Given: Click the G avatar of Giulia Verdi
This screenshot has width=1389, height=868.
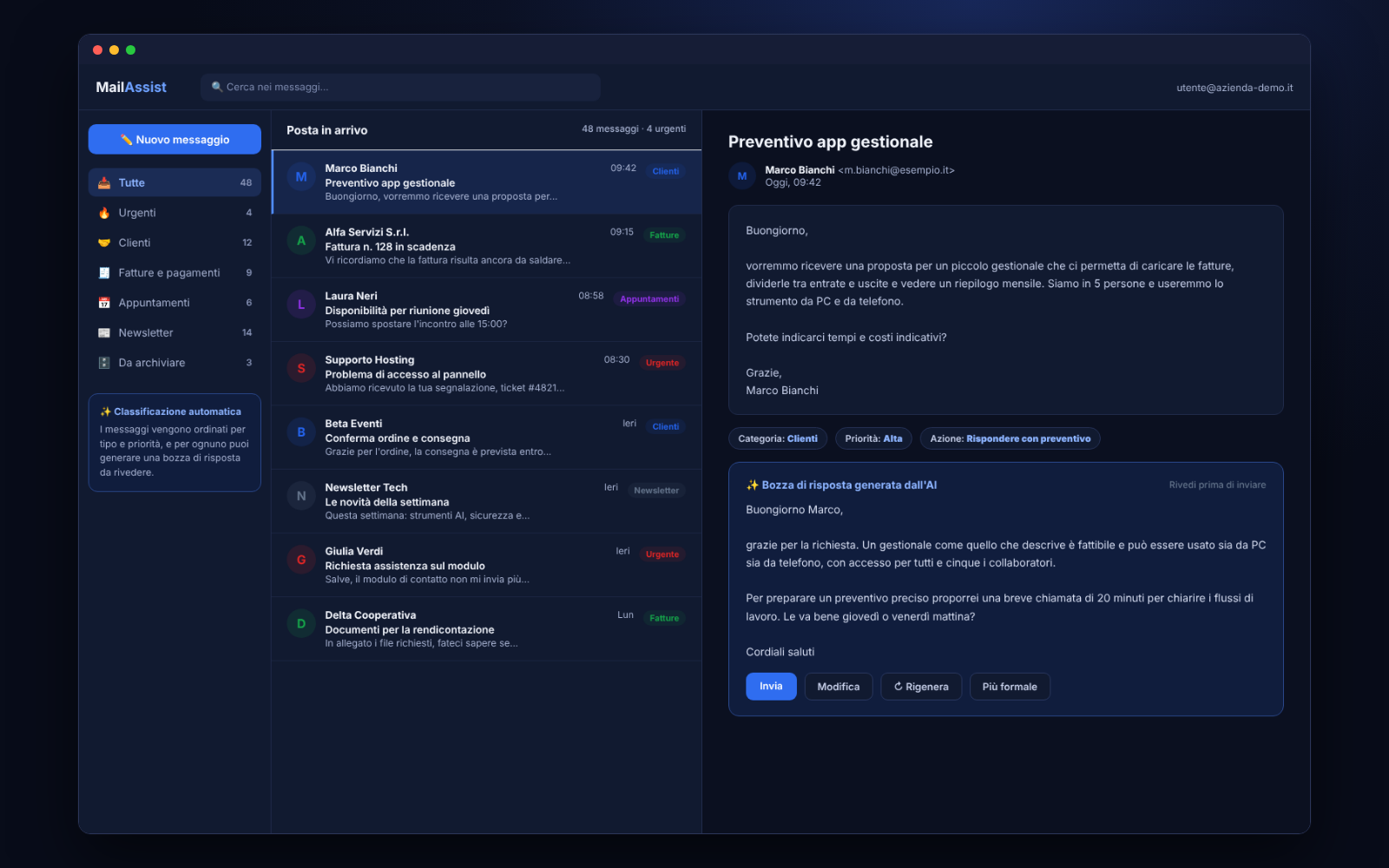Looking at the screenshot, I should point(301,560).
